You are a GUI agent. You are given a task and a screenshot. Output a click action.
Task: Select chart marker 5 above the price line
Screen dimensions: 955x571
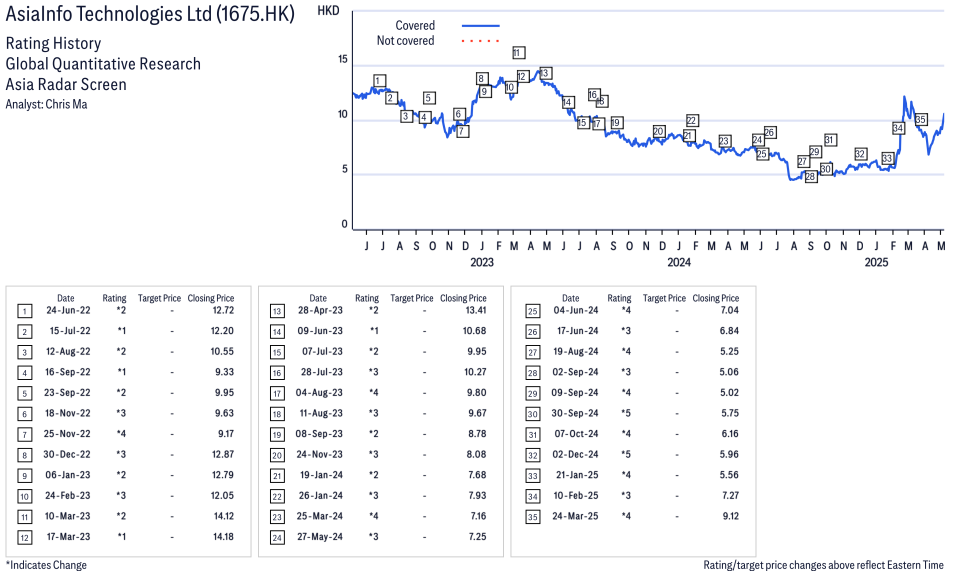point(429,98)
